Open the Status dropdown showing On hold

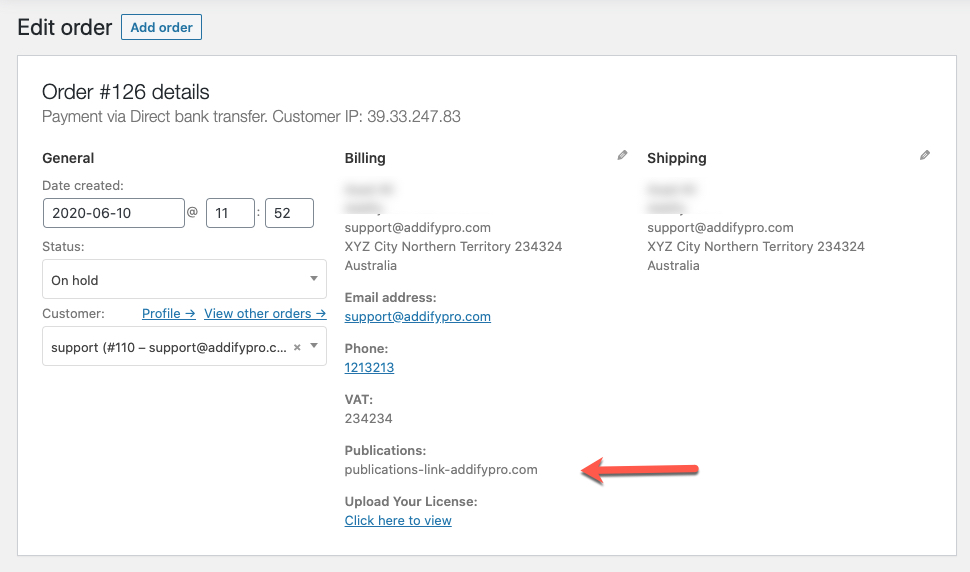click(x=184, y=280)
